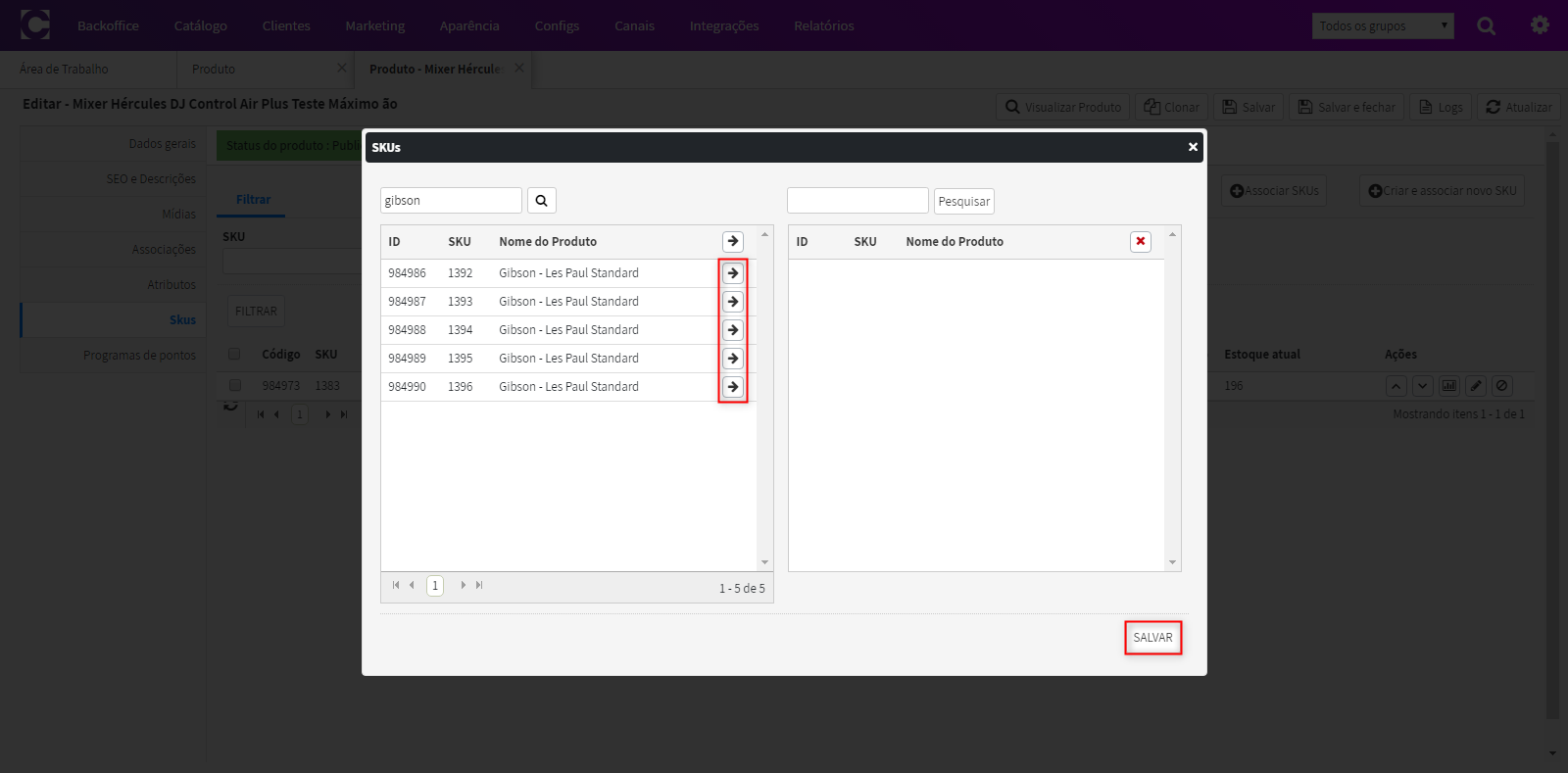Move SKU 1392 to the right list

[733, 273]
